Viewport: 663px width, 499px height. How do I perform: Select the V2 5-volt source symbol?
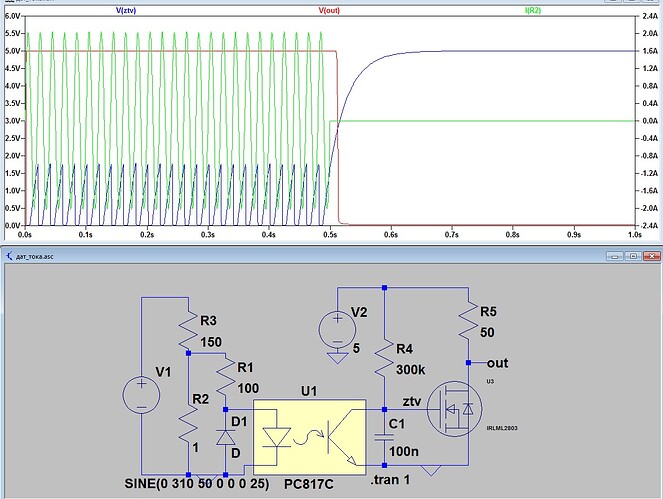pos(337,329)
